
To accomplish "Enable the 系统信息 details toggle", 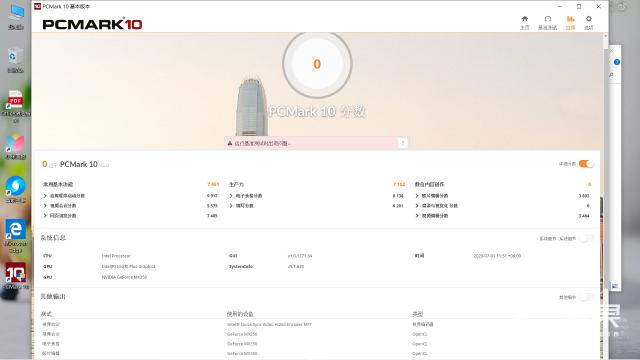I will coord(587,238).
